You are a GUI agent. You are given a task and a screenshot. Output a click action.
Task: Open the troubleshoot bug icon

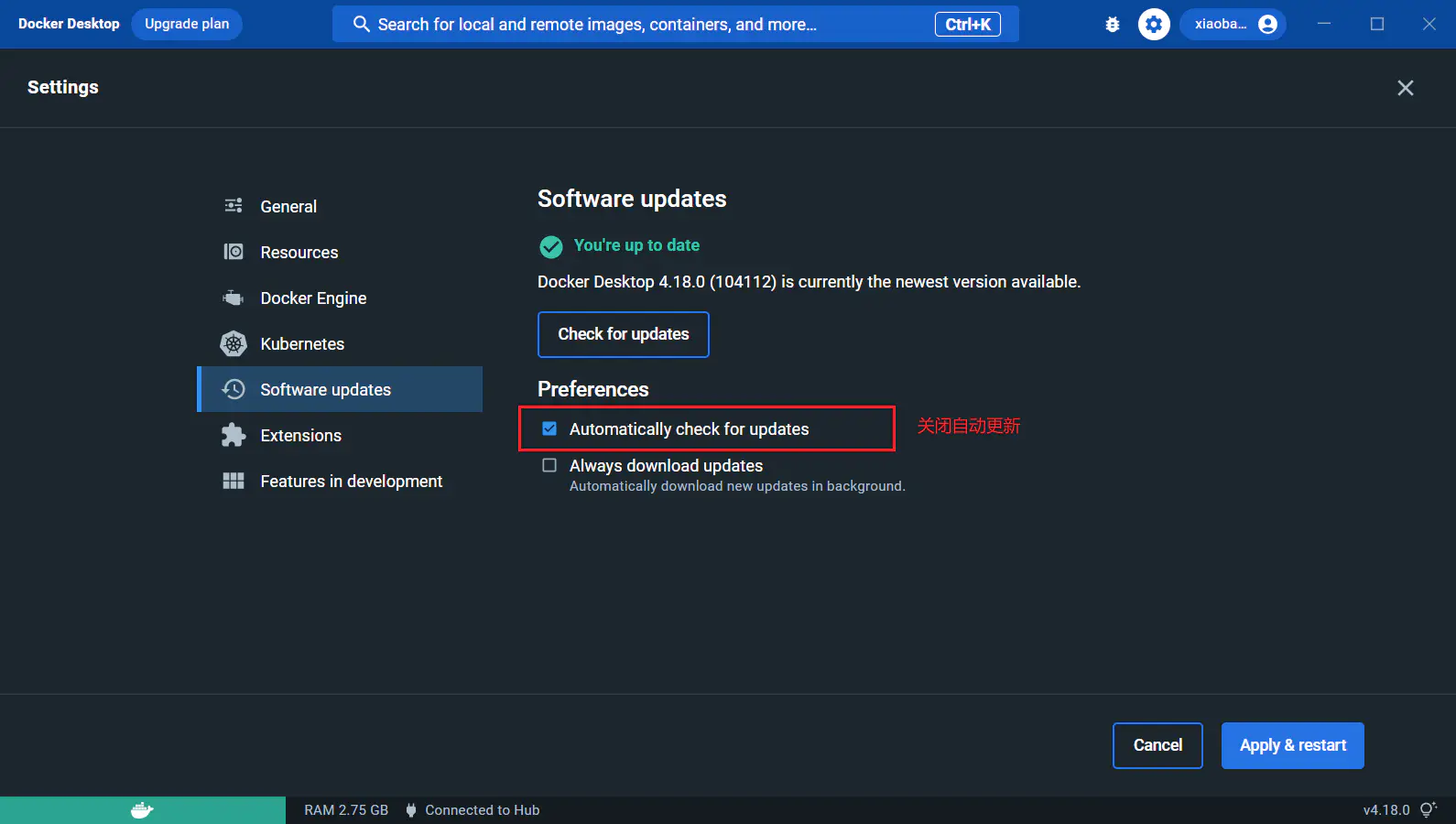tap(1113, 25)
